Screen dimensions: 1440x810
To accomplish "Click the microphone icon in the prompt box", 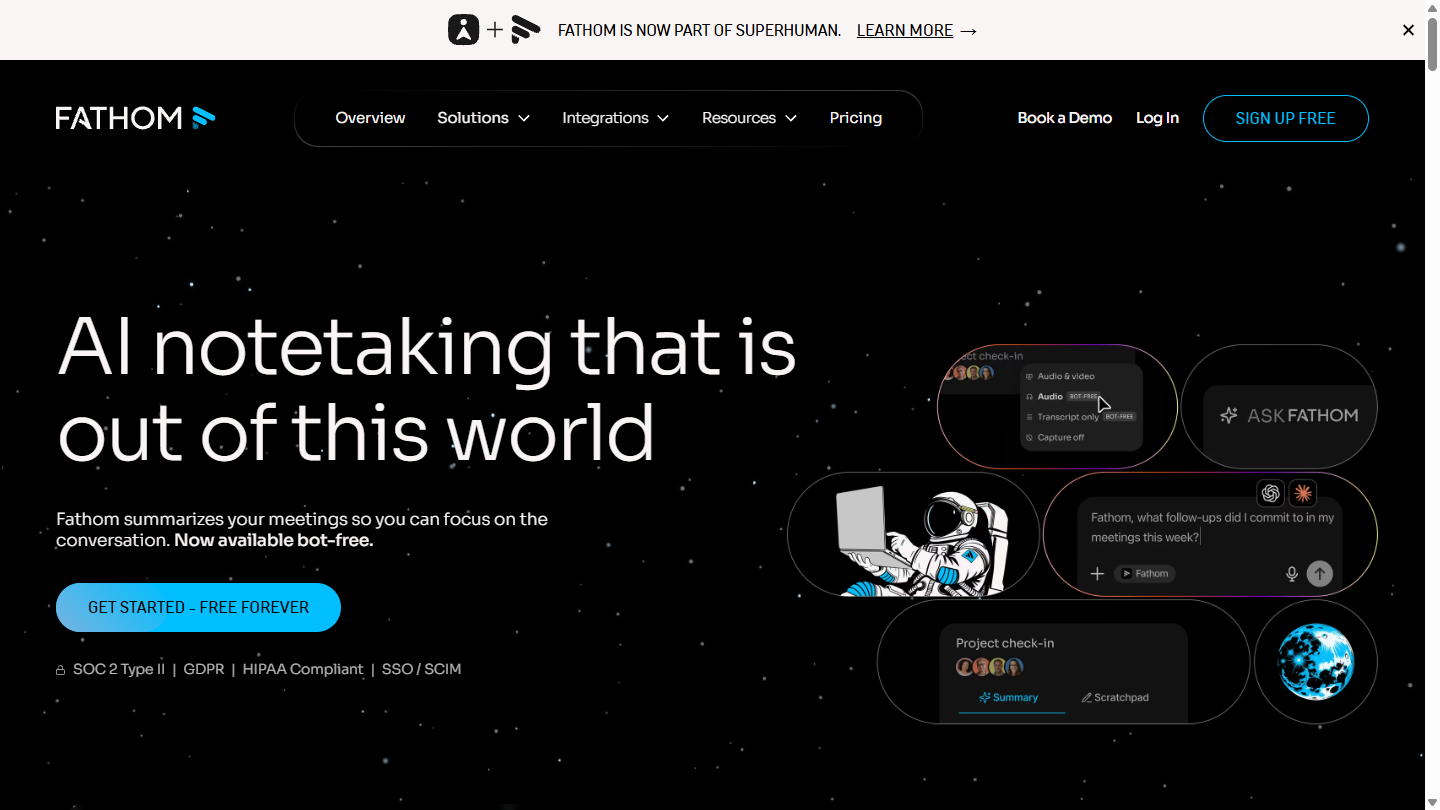I will pyautogui.click(x=1292, y=573).
